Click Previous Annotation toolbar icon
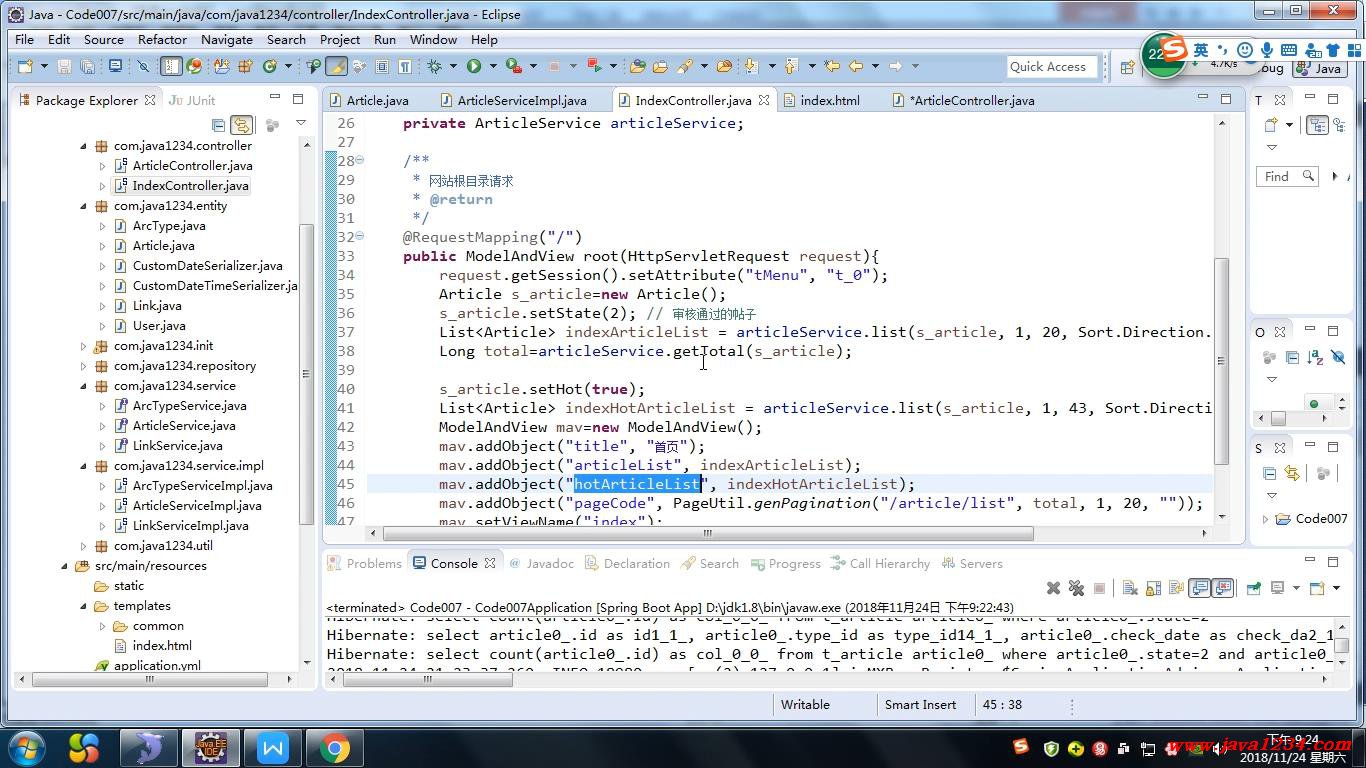The image size is (1366, 768). [x=791, y=66]
